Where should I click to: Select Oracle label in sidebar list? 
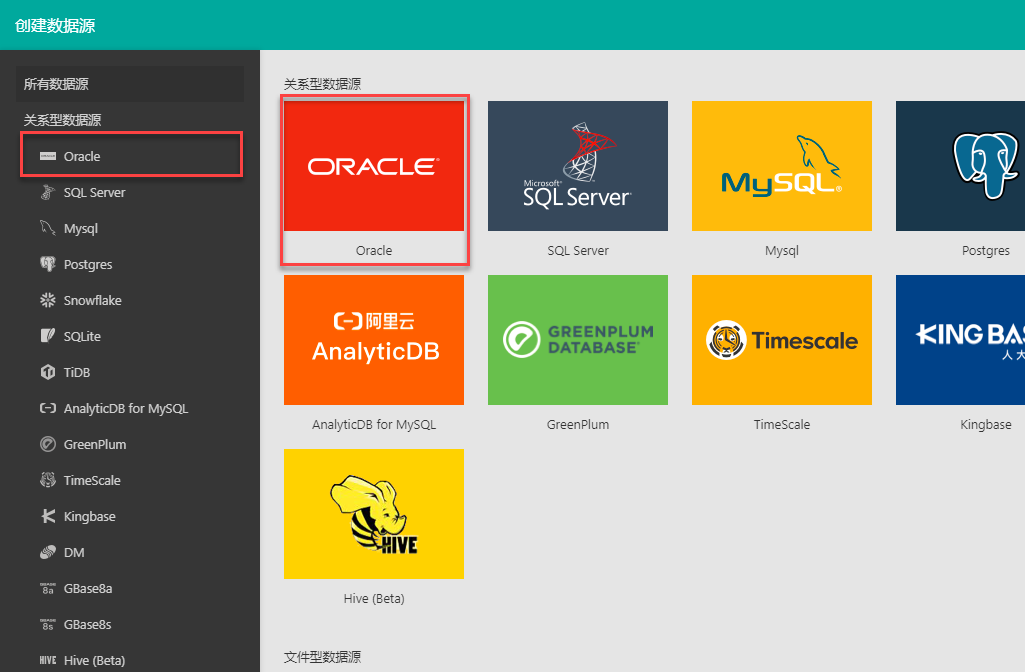[x=82, y=156]
